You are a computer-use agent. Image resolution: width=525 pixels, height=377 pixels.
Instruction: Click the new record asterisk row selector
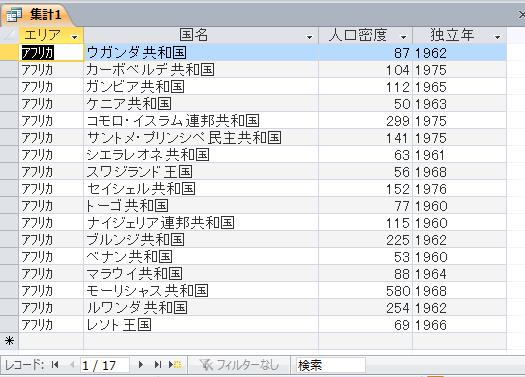[x=9, y=341]
